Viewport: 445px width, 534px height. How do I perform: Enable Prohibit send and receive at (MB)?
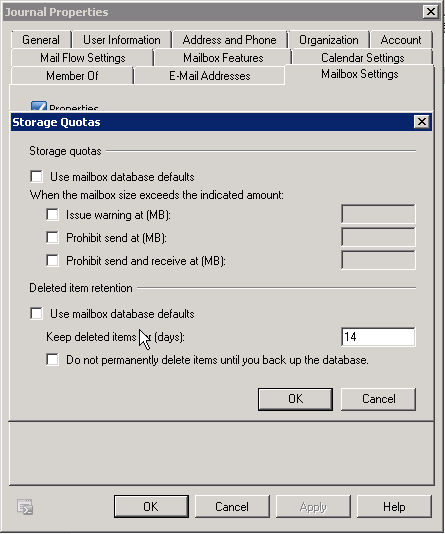pyautogui.click(x=52, y=261)
